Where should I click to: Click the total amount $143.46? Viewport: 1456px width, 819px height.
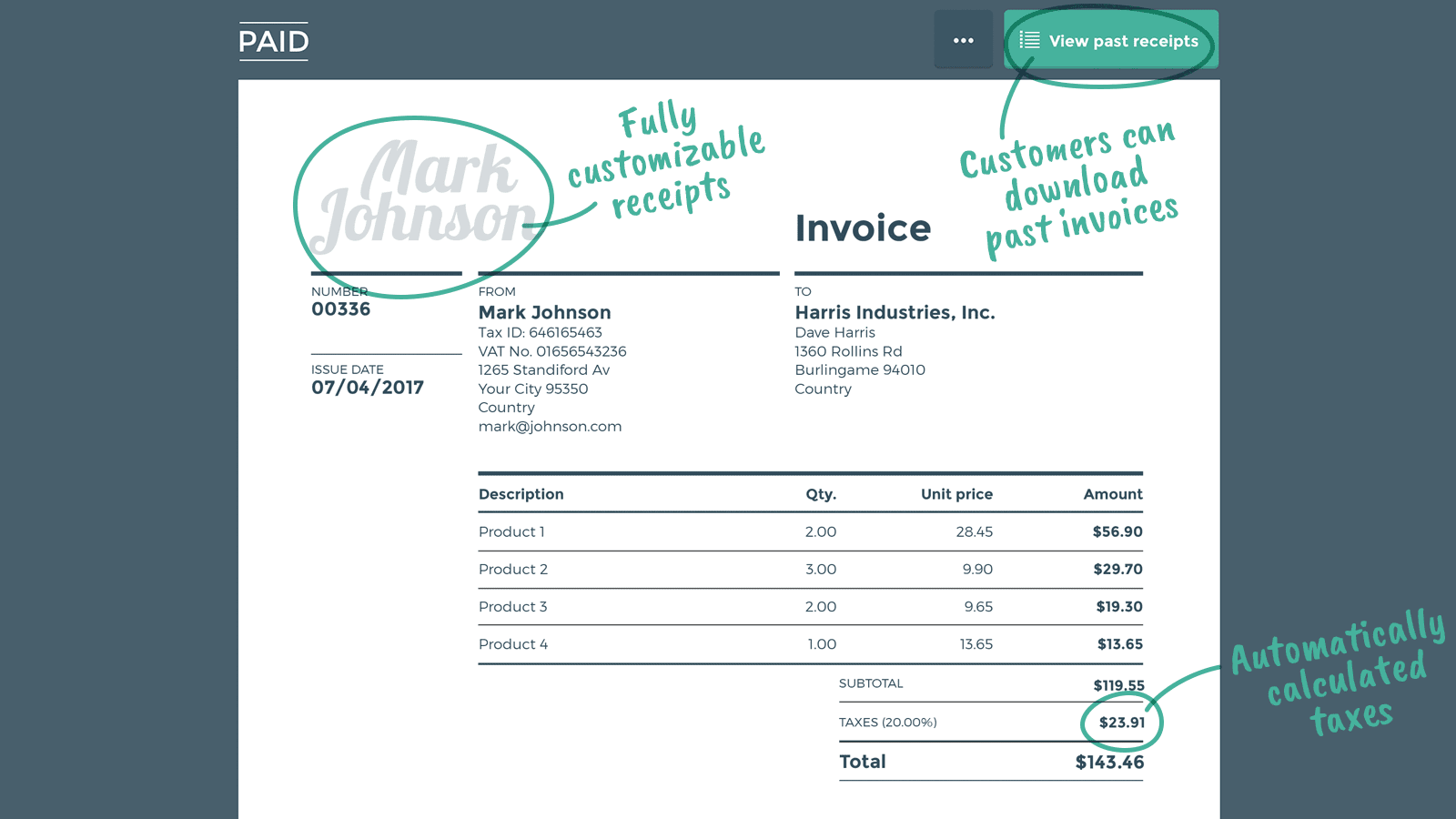tap(1109, 763)
